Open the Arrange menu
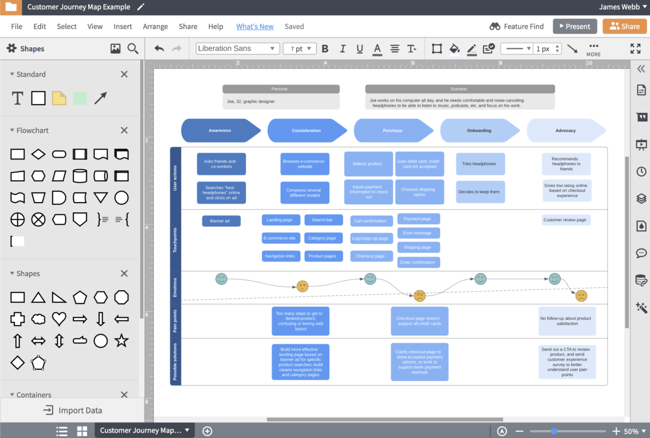 coord(155,27)
